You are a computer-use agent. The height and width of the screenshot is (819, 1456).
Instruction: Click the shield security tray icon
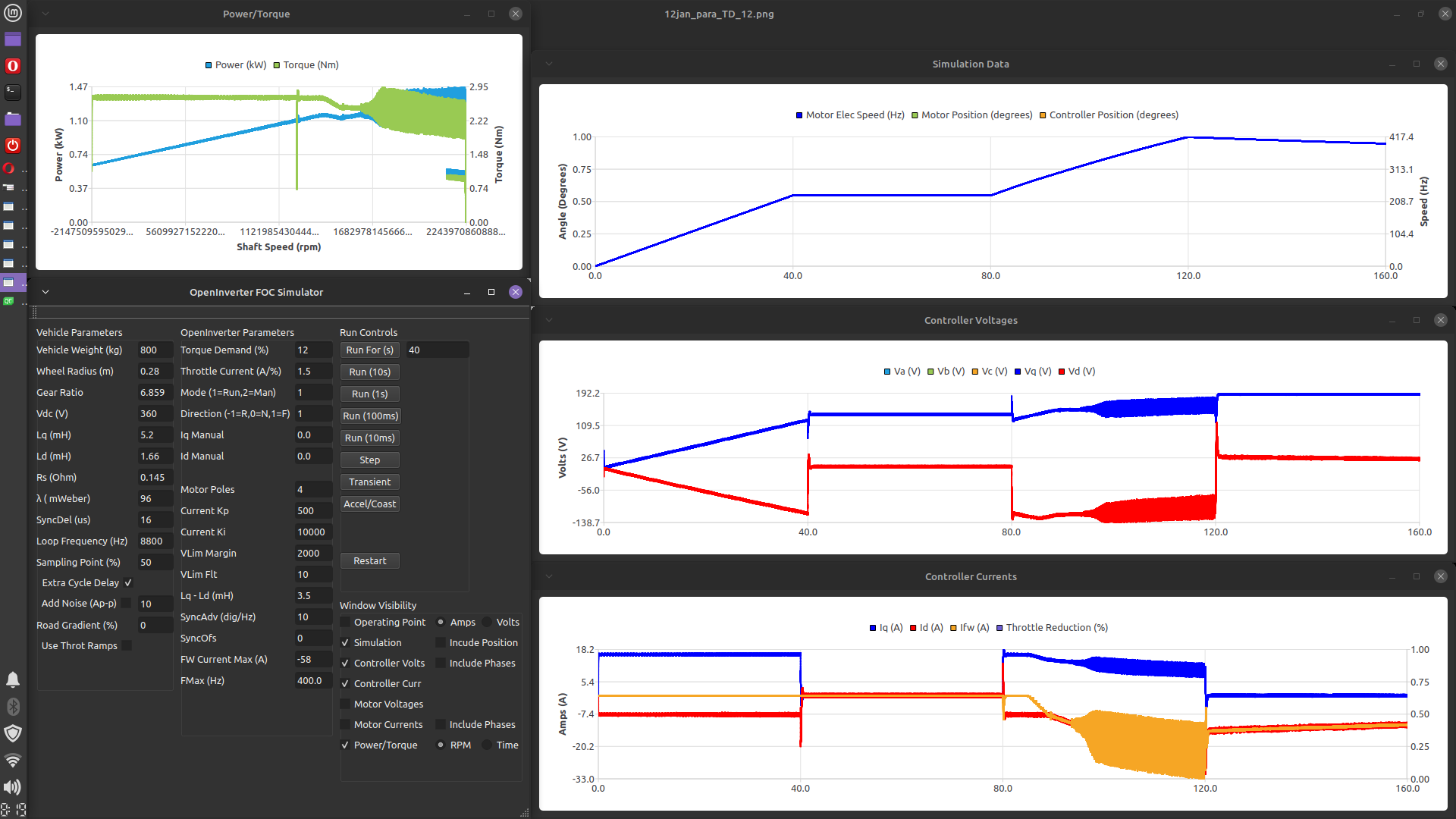pyautogui.click(x=13, y=733)
